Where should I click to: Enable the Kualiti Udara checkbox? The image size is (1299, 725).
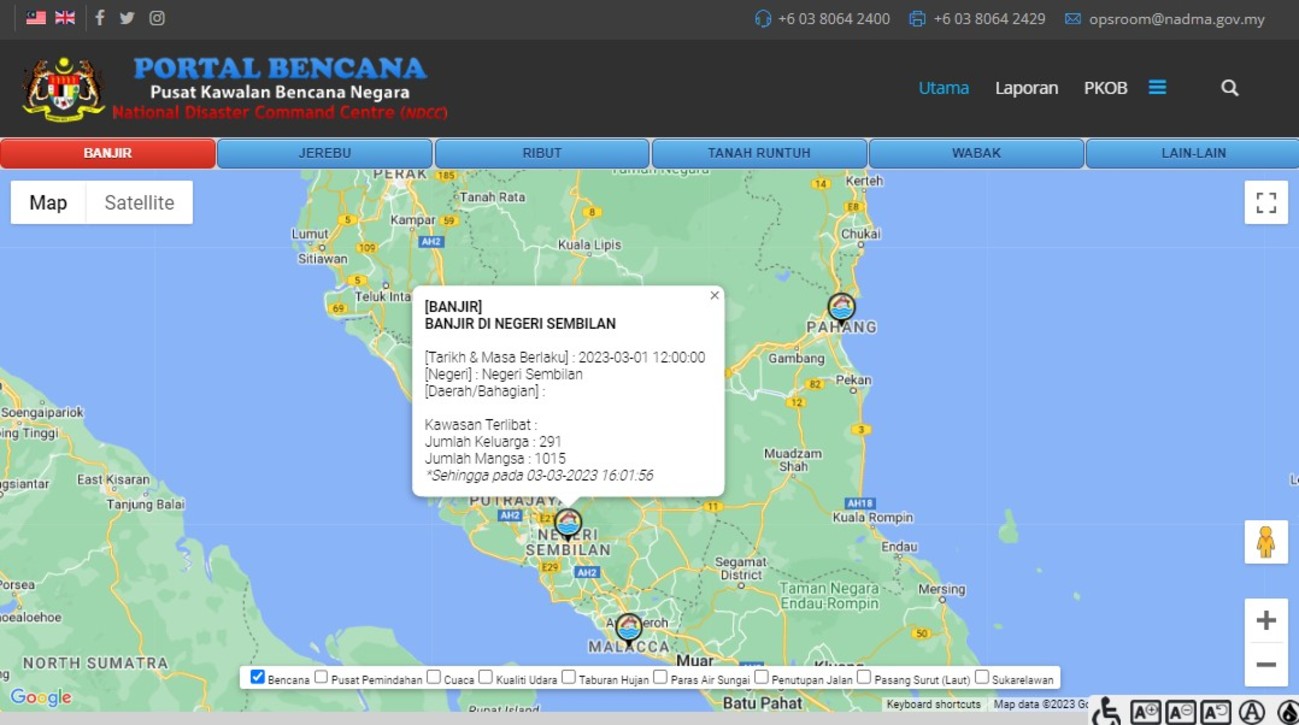click(x=485, y=677)
